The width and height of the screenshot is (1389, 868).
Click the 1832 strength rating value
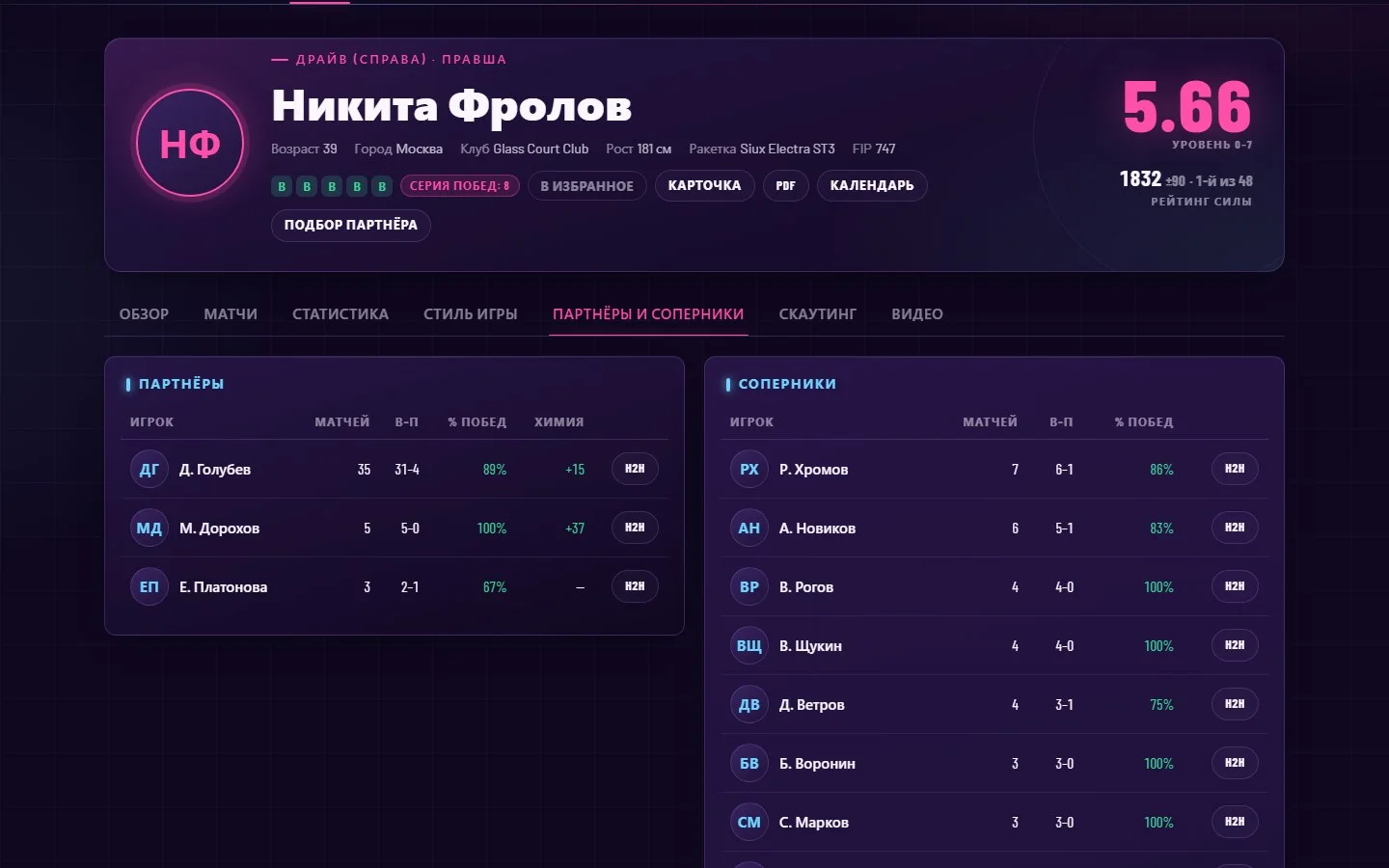click(x=1140, y=179)
